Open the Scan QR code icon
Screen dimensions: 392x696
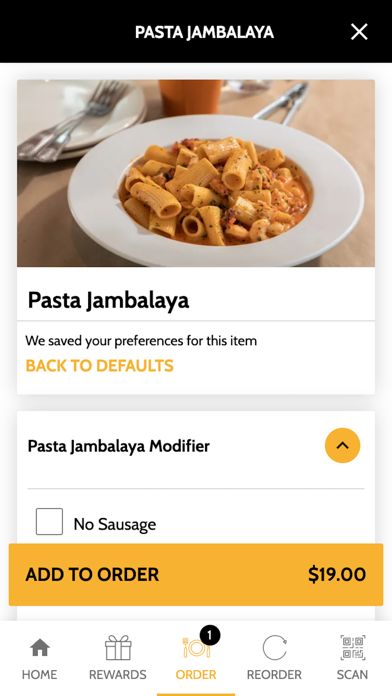352,648
